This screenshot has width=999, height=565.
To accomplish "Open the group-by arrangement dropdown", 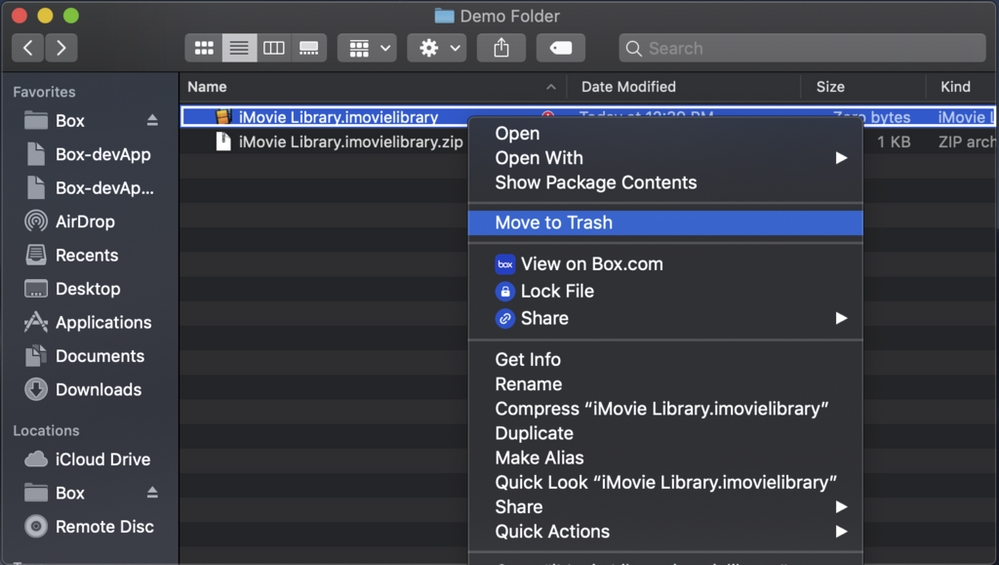I will coord(367,48).
